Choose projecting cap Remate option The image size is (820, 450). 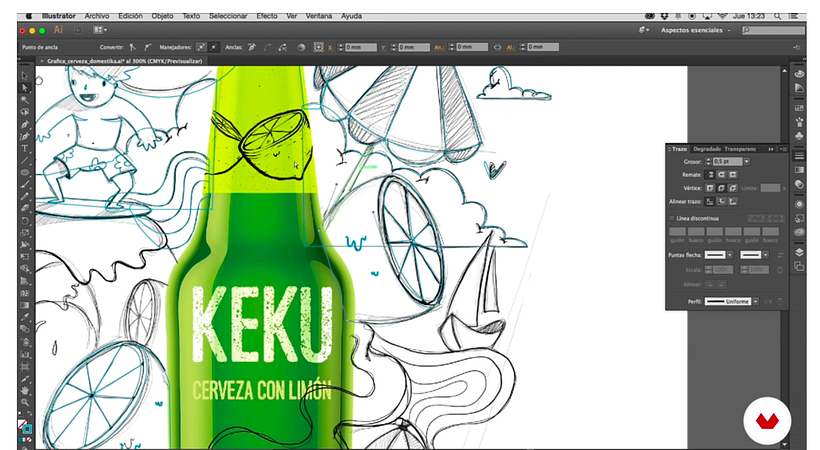point(733,175)
